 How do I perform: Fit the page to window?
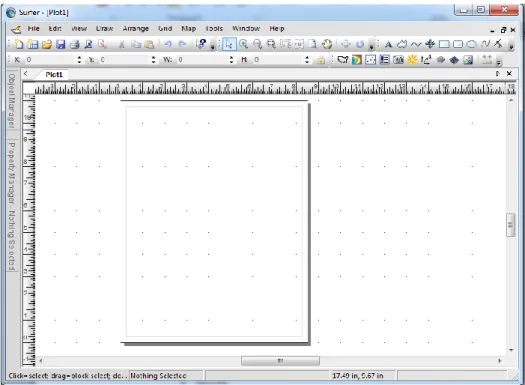pyautogui.click(x=312, y=44)
